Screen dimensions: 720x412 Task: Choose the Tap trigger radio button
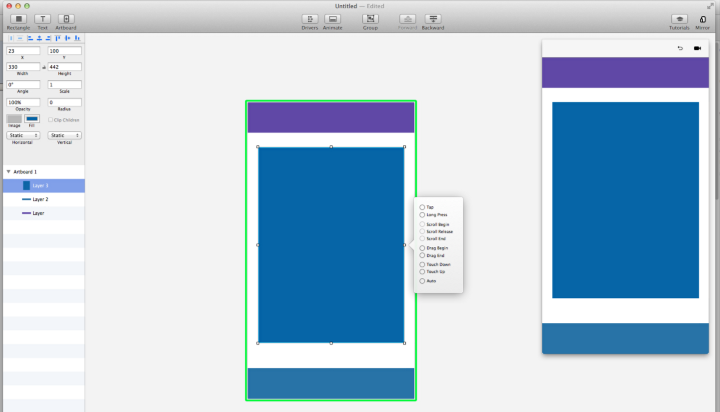pyautogui.click(x=422, y=207)
